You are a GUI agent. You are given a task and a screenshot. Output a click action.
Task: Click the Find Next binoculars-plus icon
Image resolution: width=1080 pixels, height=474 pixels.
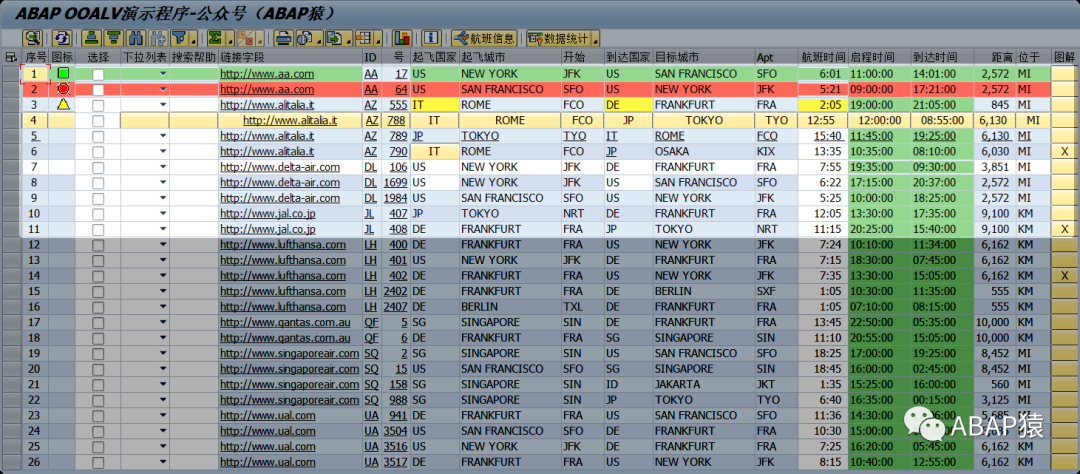pyautogui.click(x=156, y=38)
